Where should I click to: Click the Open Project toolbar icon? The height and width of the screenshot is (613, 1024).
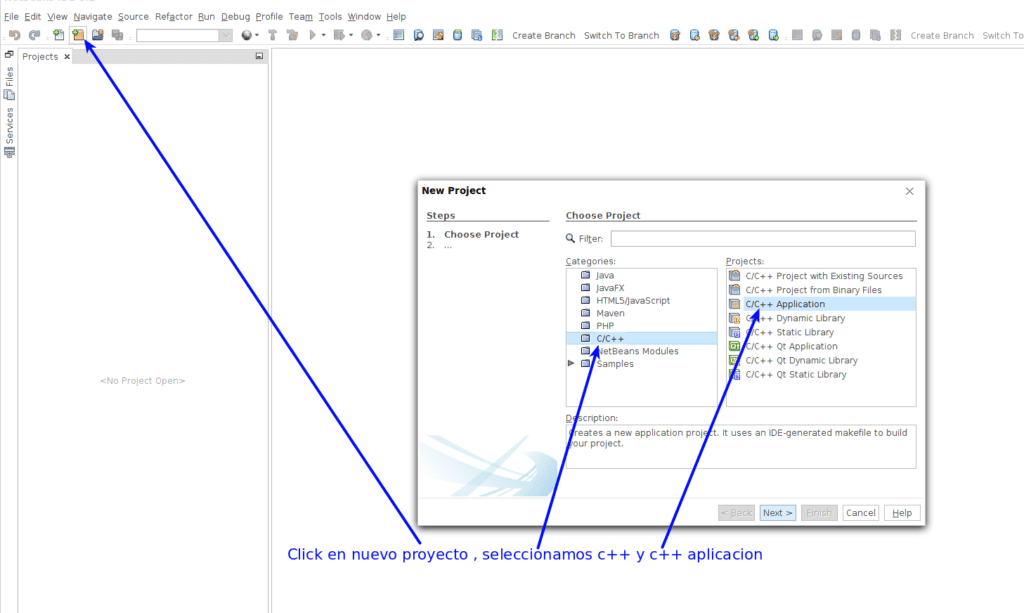tap(98, 35)
